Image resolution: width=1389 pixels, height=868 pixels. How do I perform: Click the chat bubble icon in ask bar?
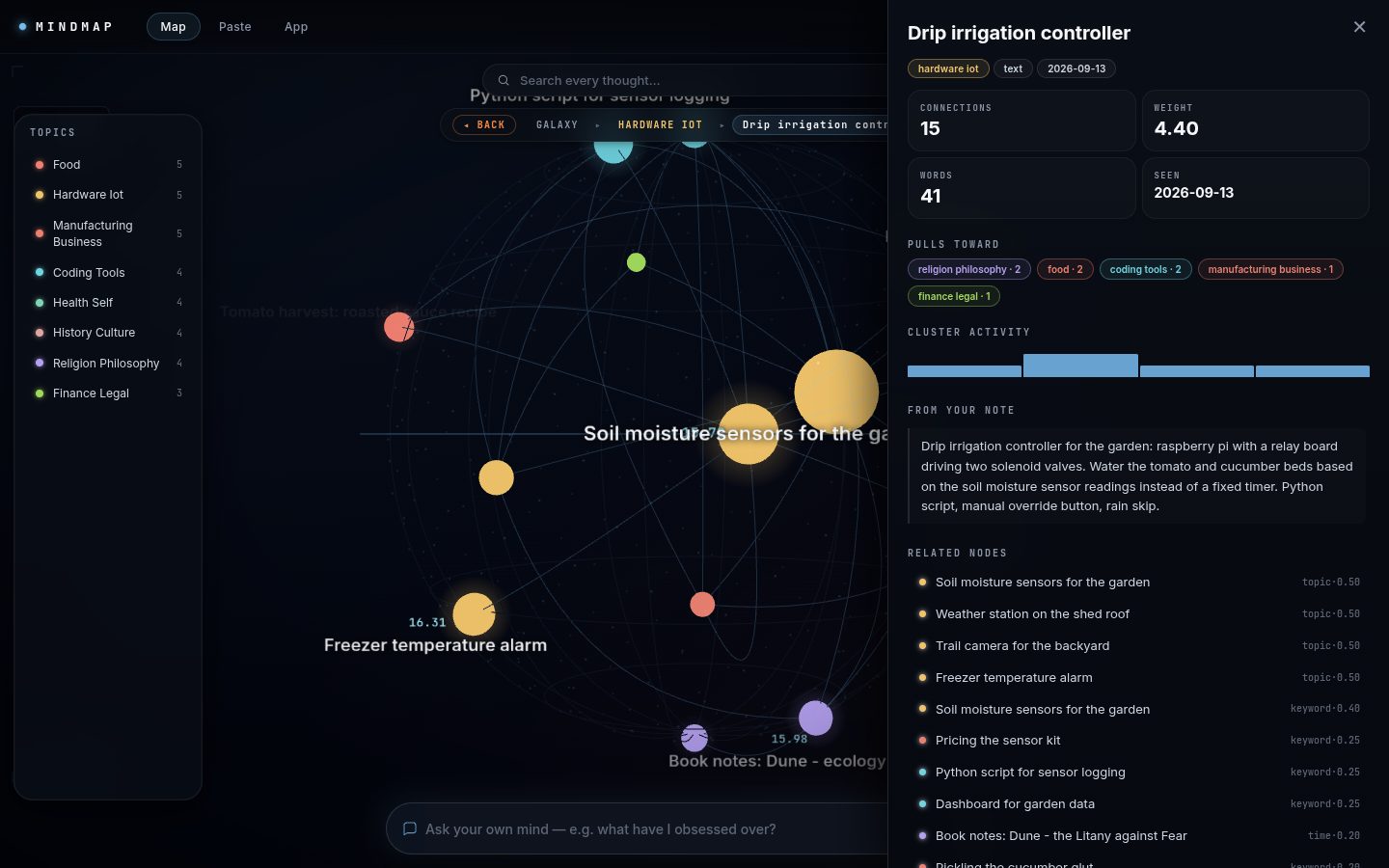pos(409,829)
